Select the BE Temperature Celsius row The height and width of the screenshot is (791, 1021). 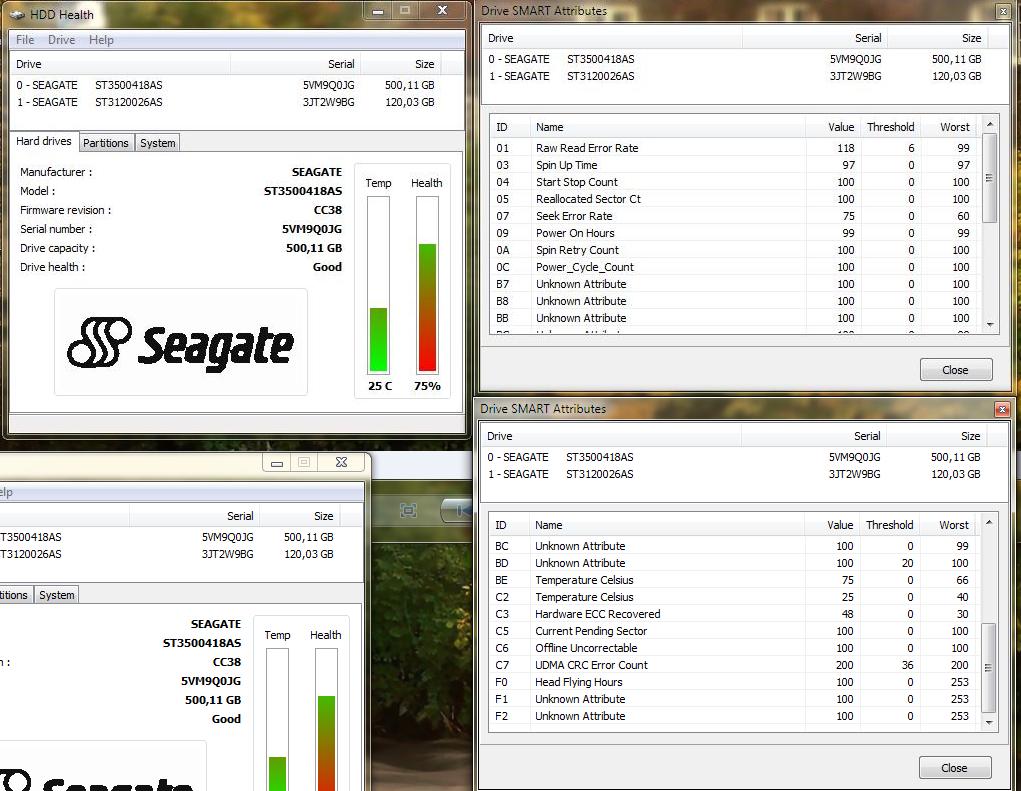[734, 580]
